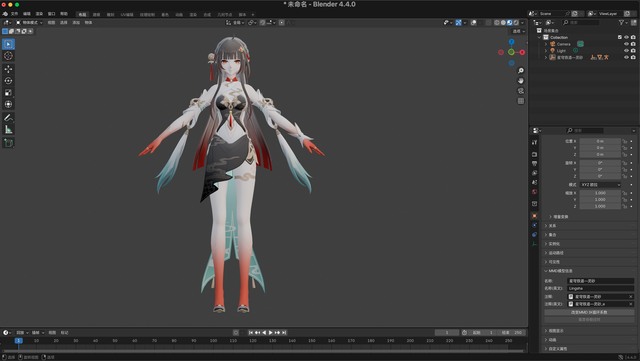Image resolution: width=640 pixels, height=361 pixels.
Task: Open the 编辑 Edit menu
Action: 27,13
